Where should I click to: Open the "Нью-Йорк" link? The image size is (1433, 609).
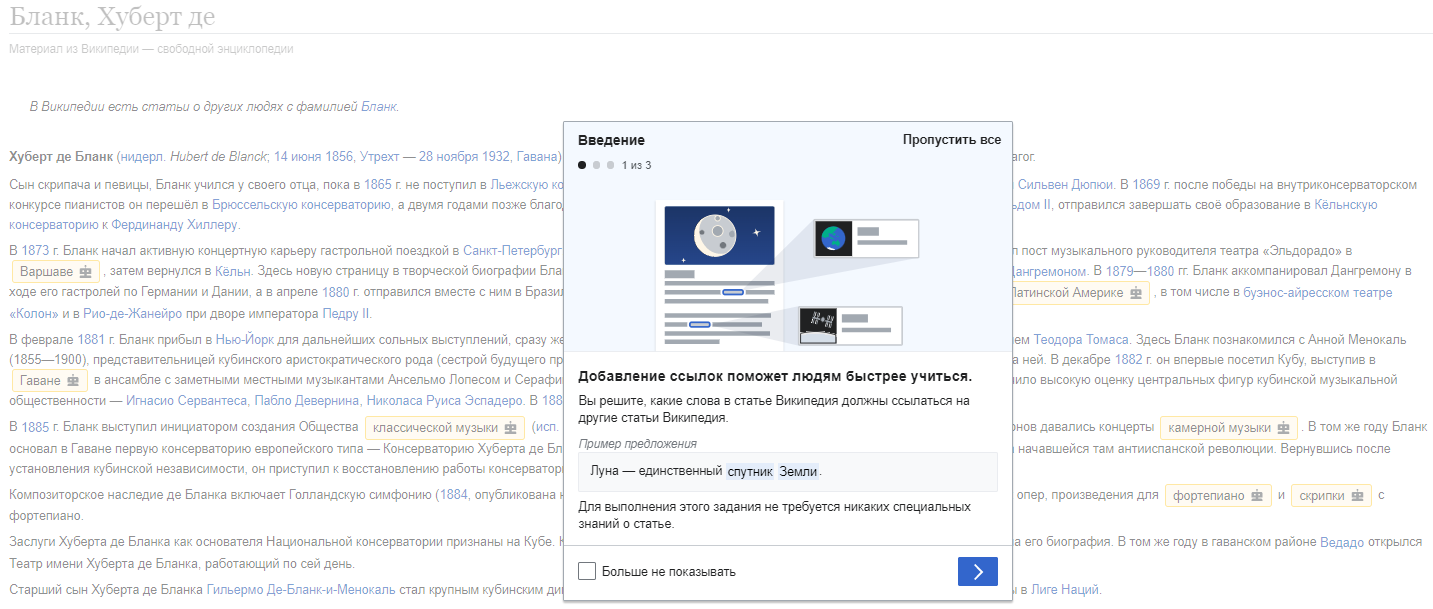point(245,339)
